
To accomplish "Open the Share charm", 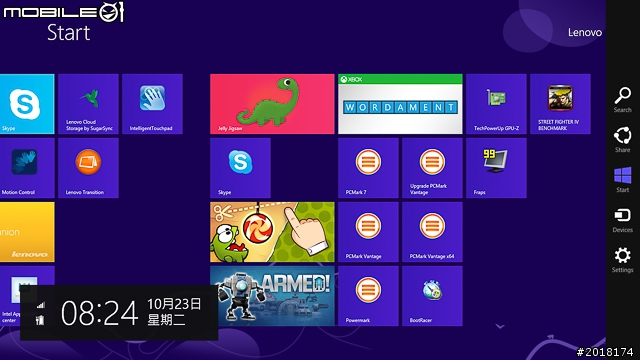I will [x=622, y=139].
